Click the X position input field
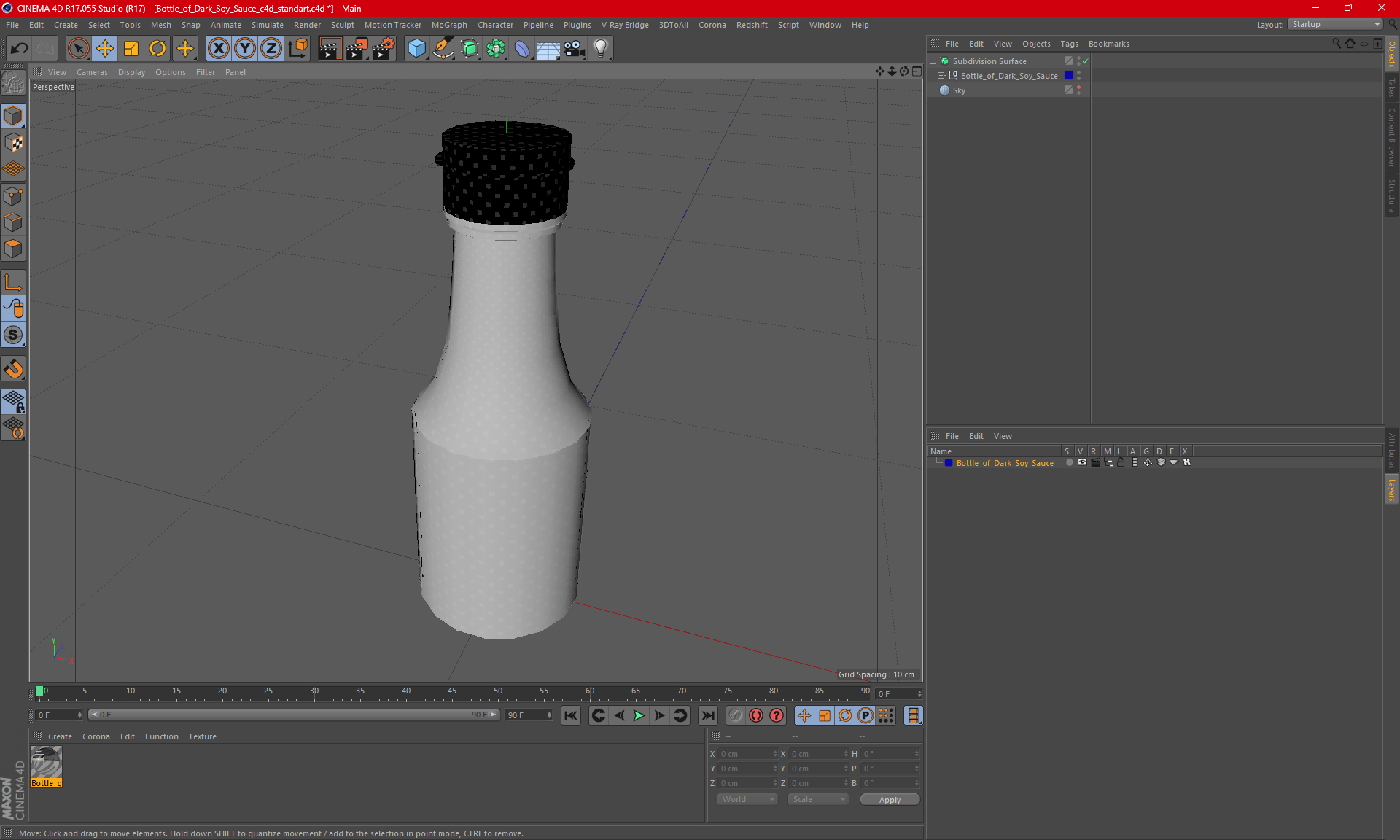Viewport: 1400px width, 840px height. click(x=747, y=754)
